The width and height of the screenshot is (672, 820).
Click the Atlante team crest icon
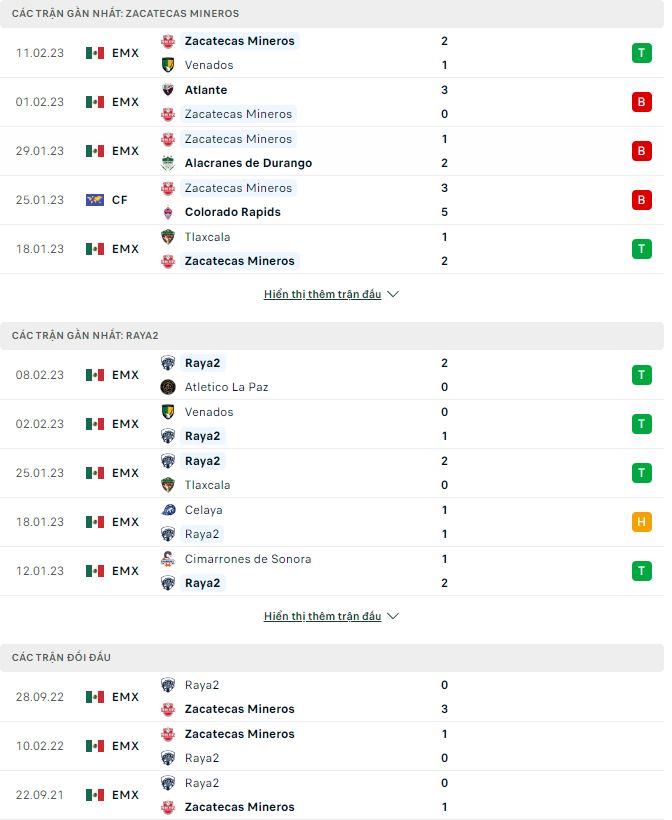(168, 90)
